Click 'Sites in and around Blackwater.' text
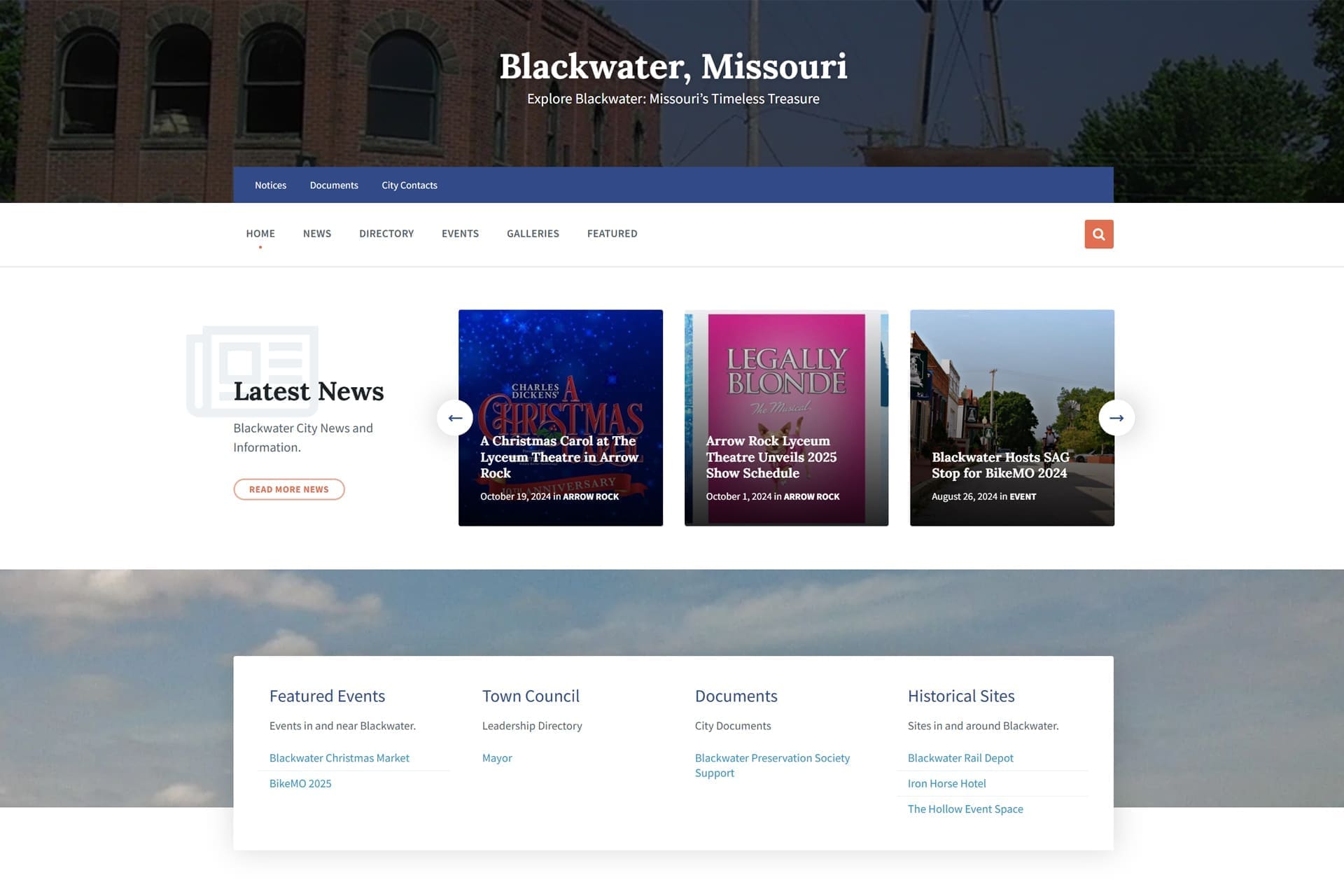1344x896 pixels. tap(983, 726)
